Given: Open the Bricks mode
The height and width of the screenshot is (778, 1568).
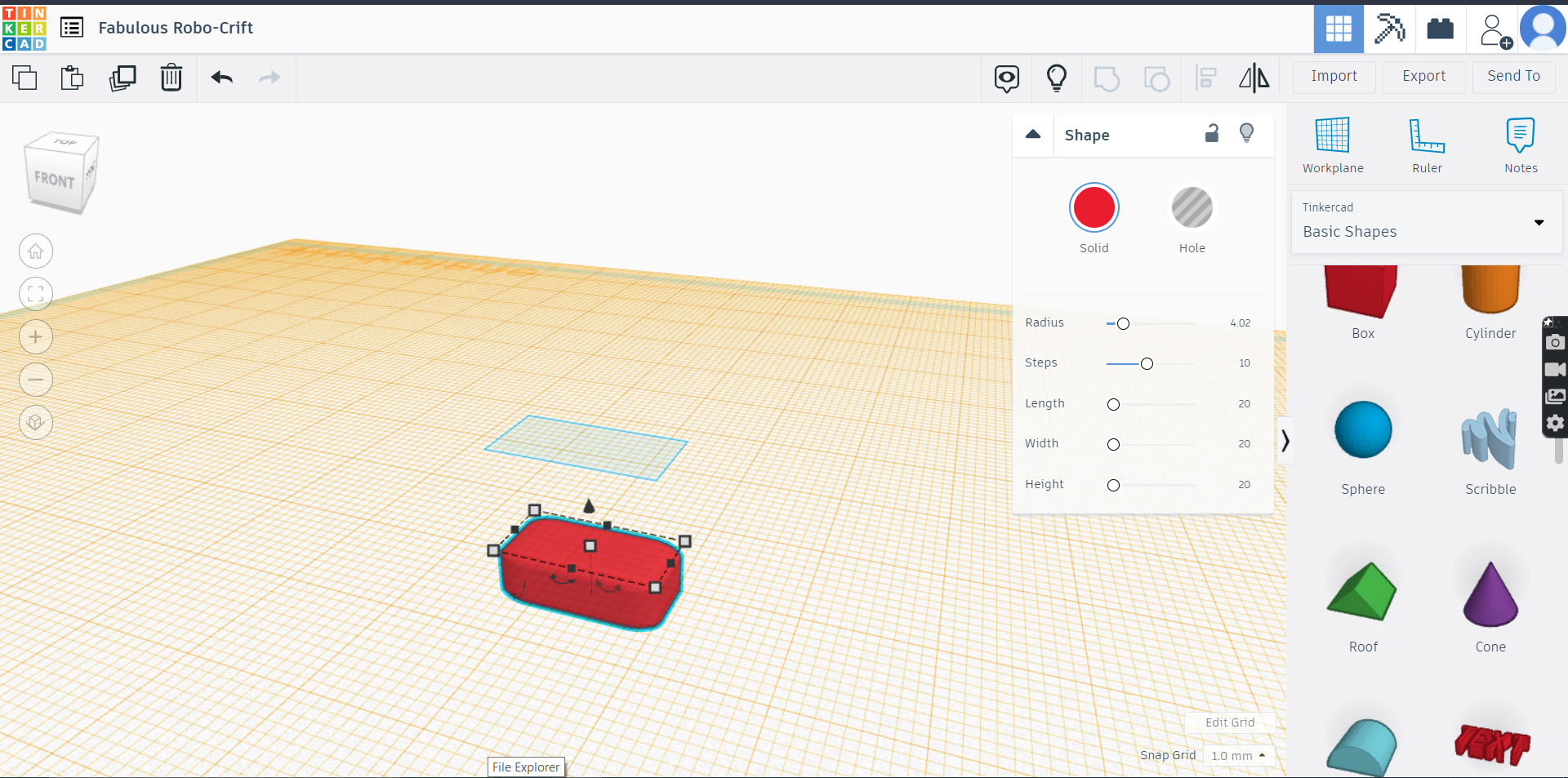Looking at the screenshot, I should [1440, 29].
